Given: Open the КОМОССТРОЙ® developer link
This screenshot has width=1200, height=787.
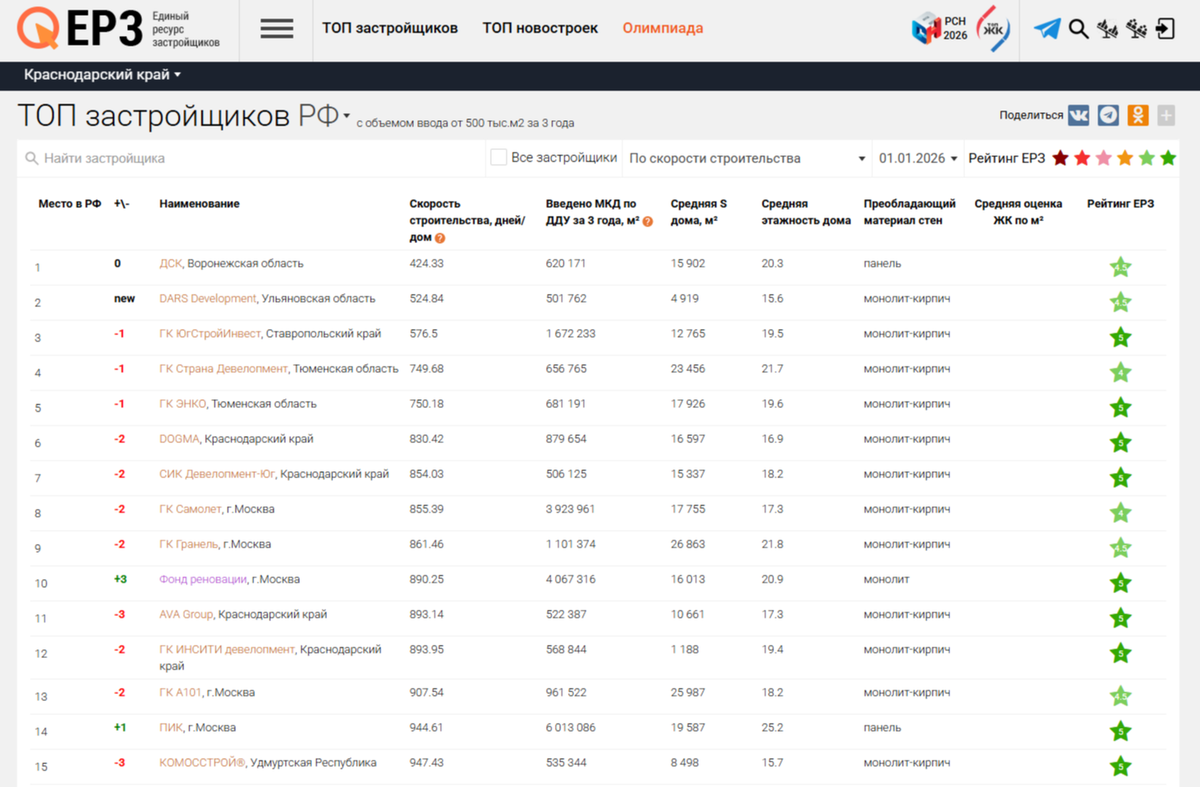Looking at the screenshot, I should point(202,763).
